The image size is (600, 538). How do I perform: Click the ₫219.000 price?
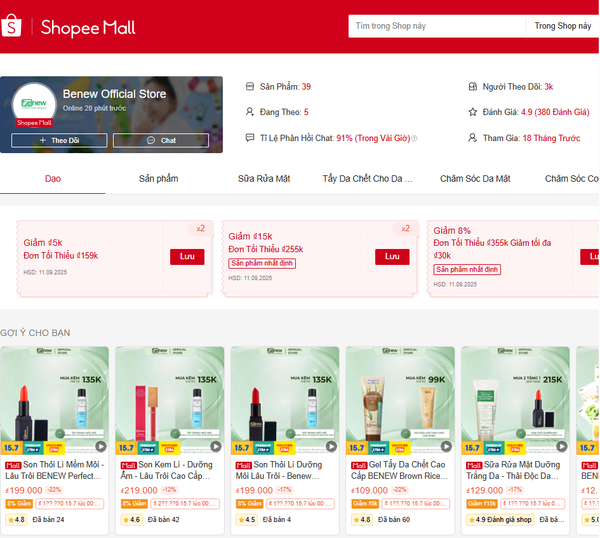click(139, 490)
